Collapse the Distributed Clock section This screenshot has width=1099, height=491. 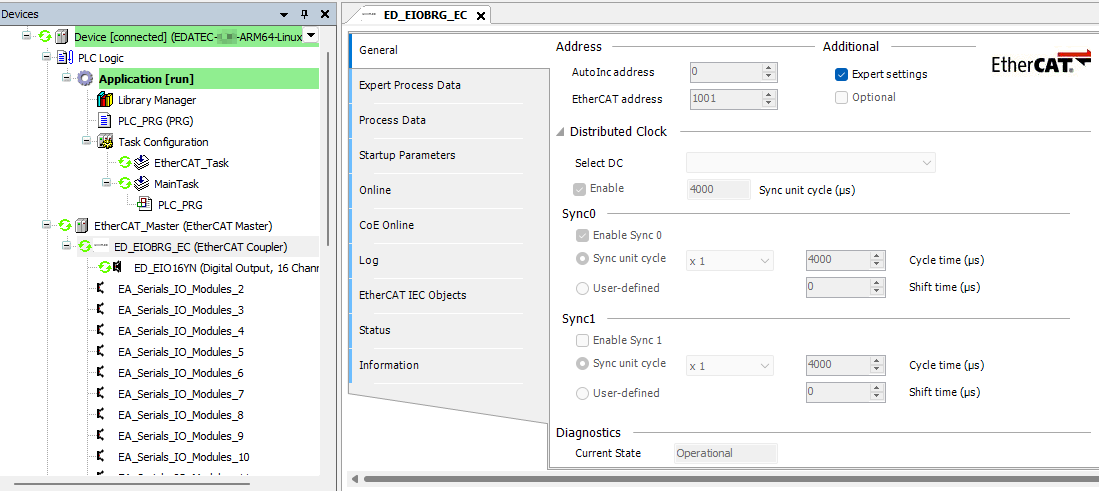560,132
